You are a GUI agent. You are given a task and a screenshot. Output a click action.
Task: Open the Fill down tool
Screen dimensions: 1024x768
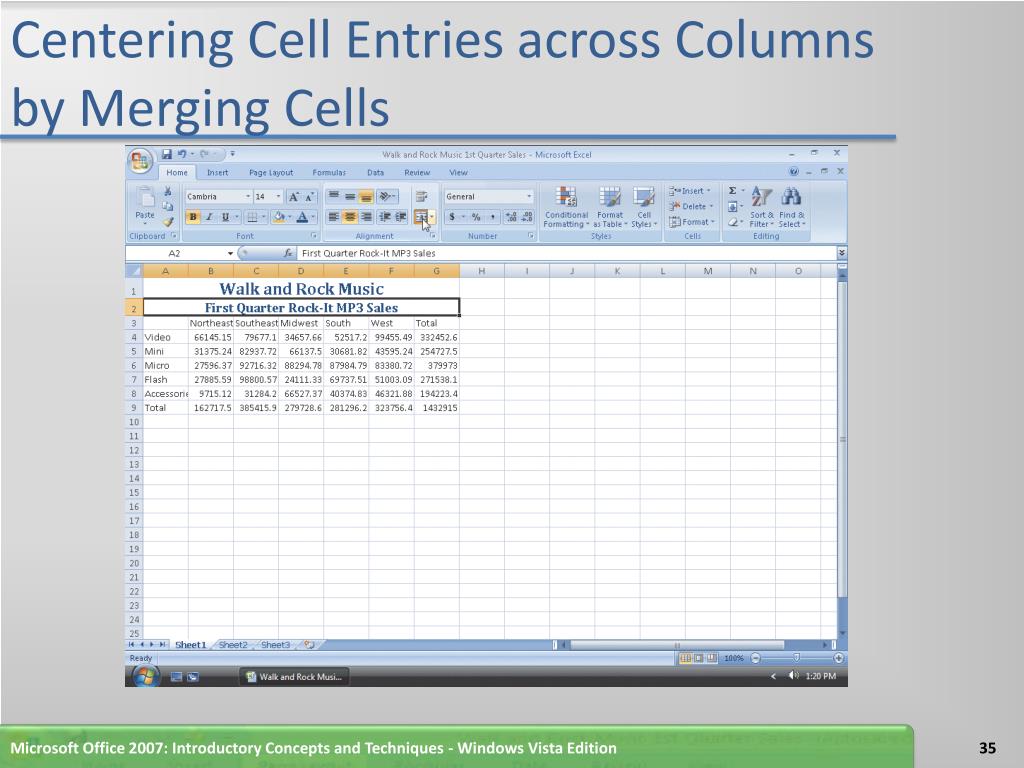tap(733, 206)
